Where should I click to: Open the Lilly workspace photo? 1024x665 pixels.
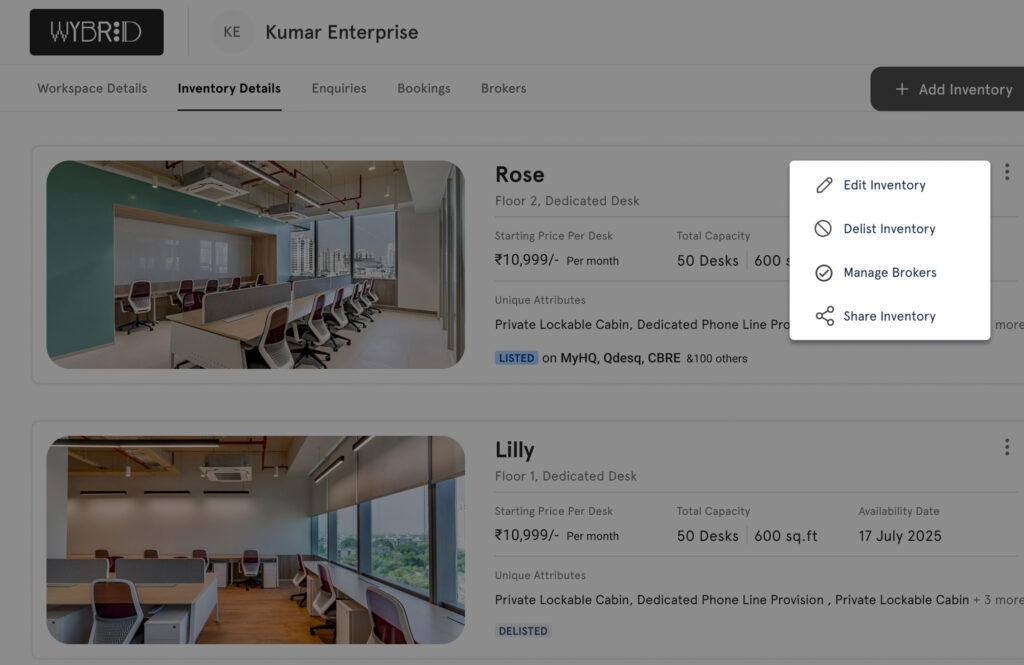coord(255,539)
